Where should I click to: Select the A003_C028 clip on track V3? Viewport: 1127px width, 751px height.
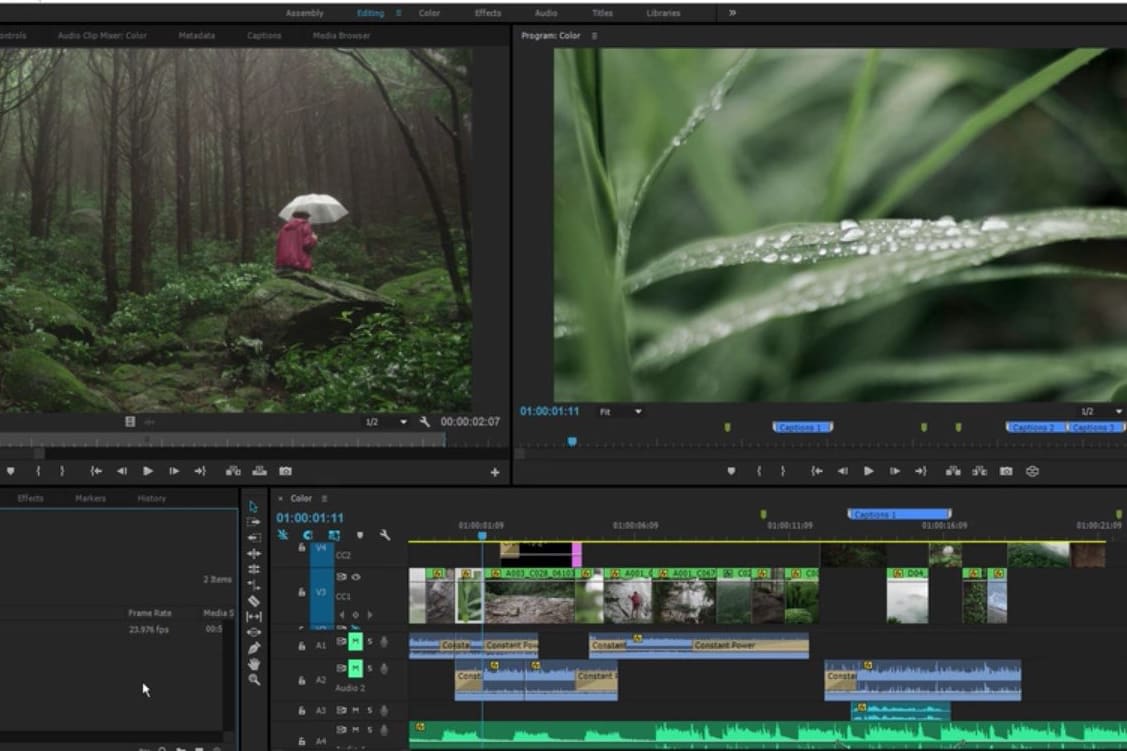(x=530, y=601)
